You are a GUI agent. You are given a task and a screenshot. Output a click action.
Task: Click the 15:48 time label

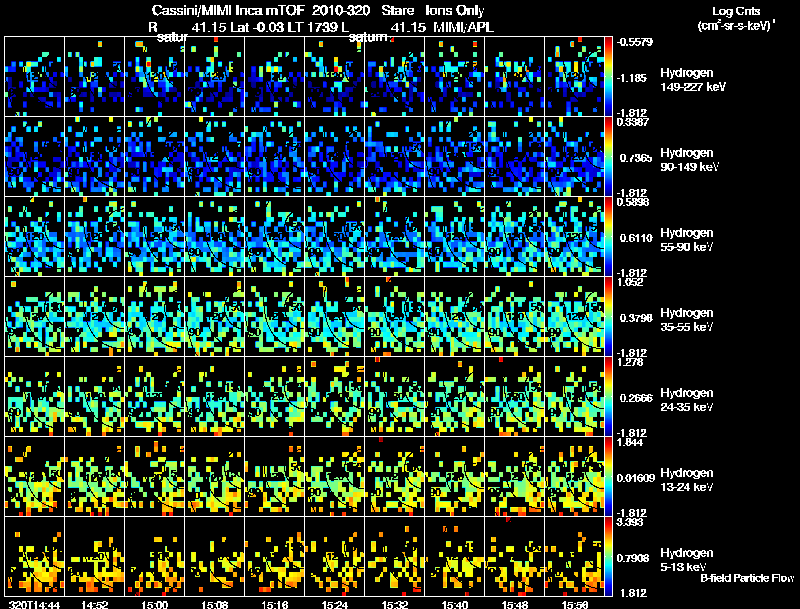pyautogui.click(x=514, y=604)
